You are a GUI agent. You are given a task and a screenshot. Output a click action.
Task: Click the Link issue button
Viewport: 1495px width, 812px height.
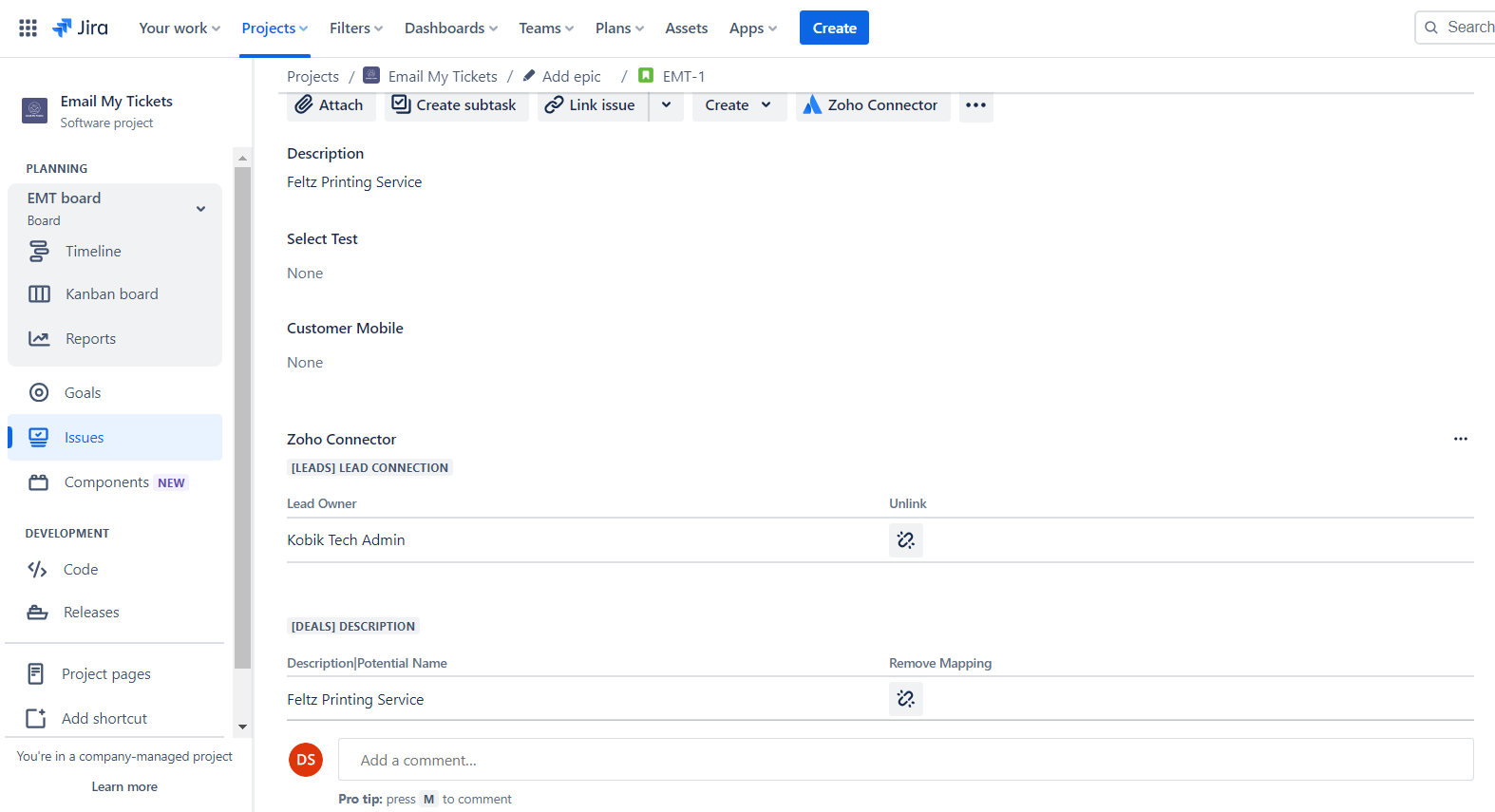click(x=593, y=104)
